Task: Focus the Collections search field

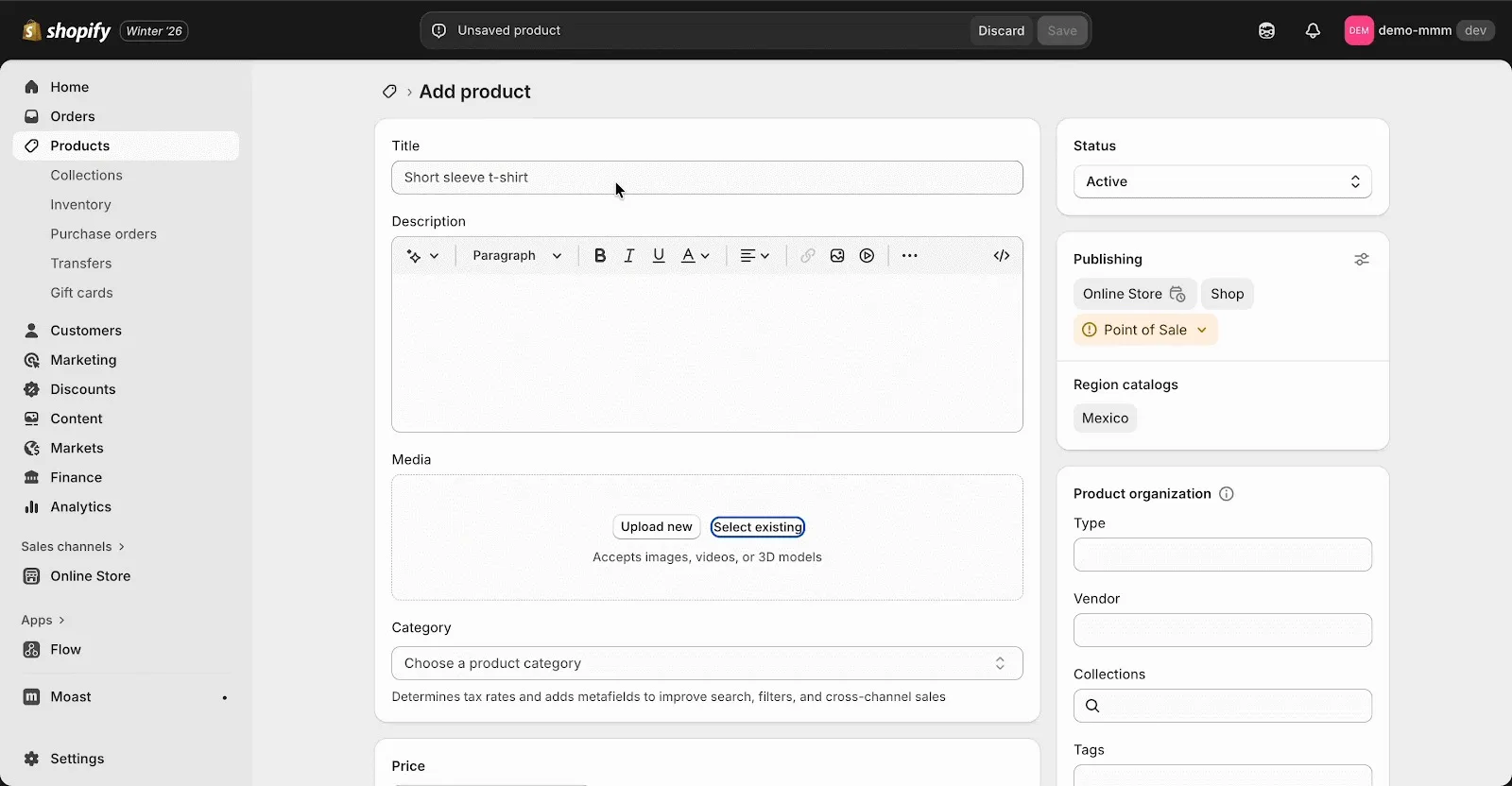Action: [1223, 706]
